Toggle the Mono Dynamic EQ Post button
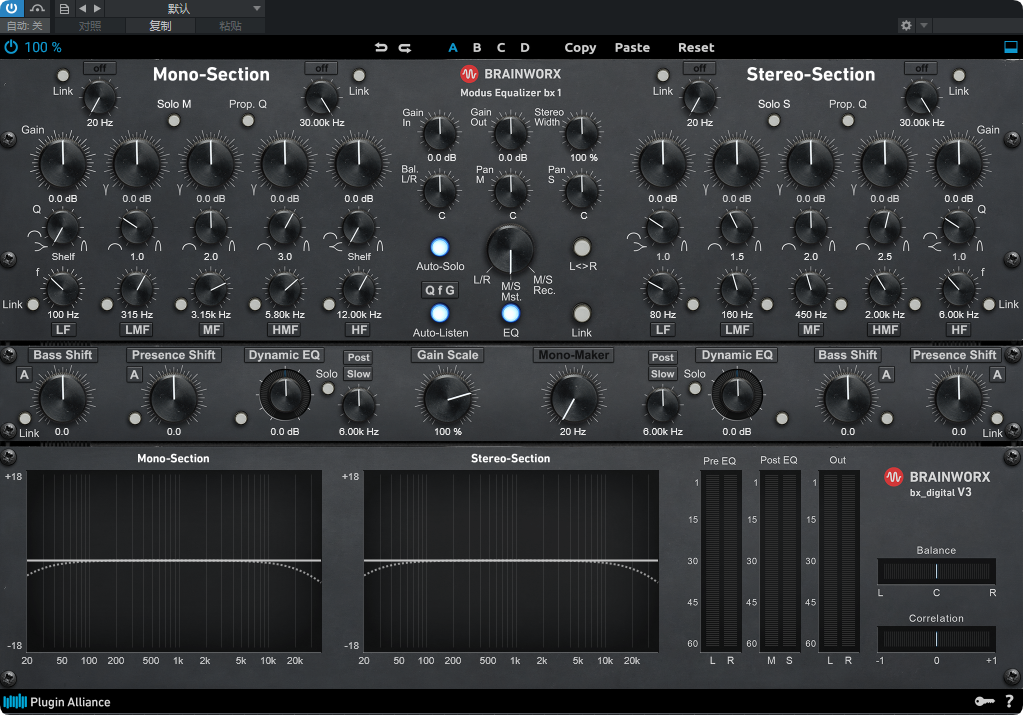This screenshot has width=1023, height=715. (x=358, y=357)
